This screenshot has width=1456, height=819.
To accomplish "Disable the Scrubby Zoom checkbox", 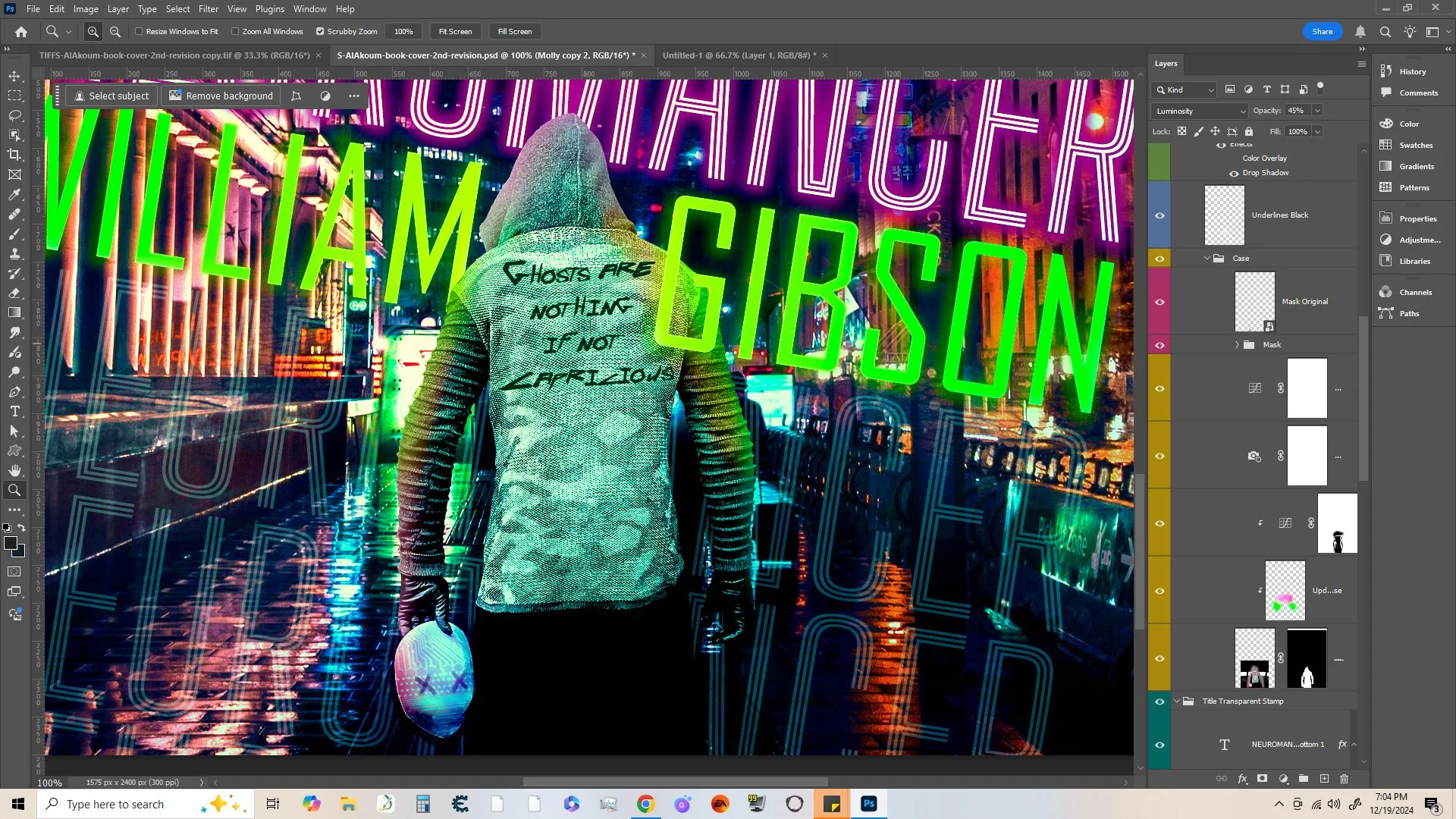I will [x=320, y=32].
